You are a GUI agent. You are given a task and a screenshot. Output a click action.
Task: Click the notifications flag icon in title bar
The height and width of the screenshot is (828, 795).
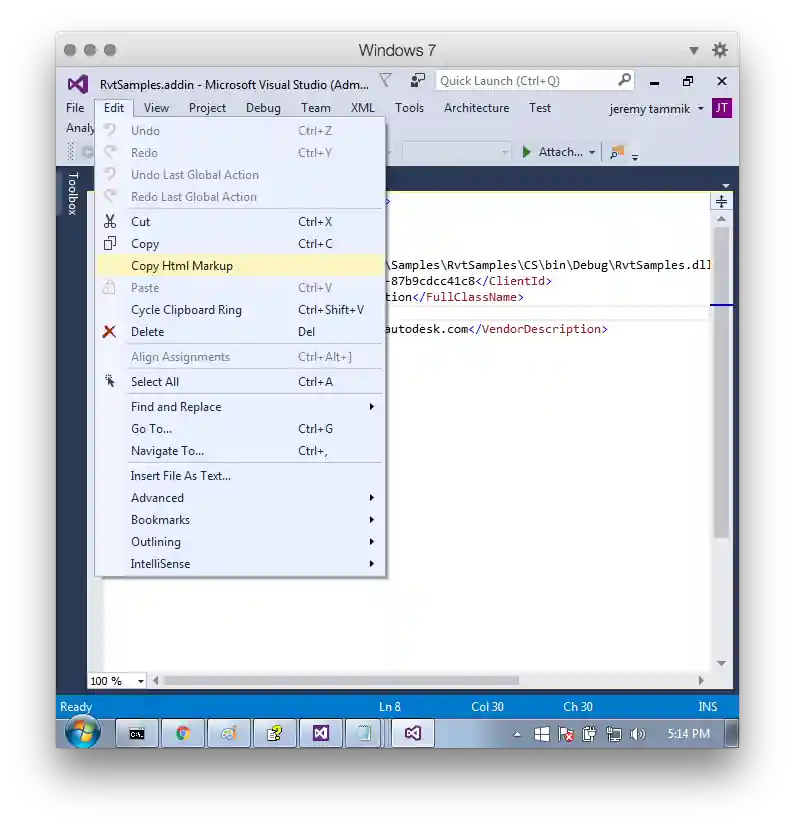coord(385,81)
